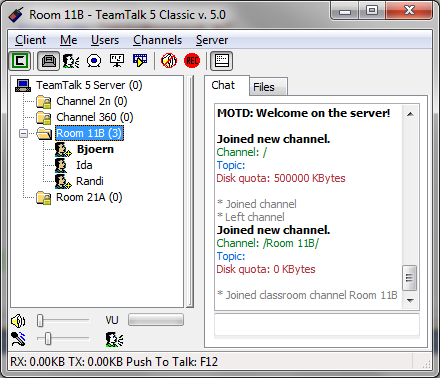Collapse the Room 11B channel tree
Viewport: 440px width, 378px height.
(23, 134)
